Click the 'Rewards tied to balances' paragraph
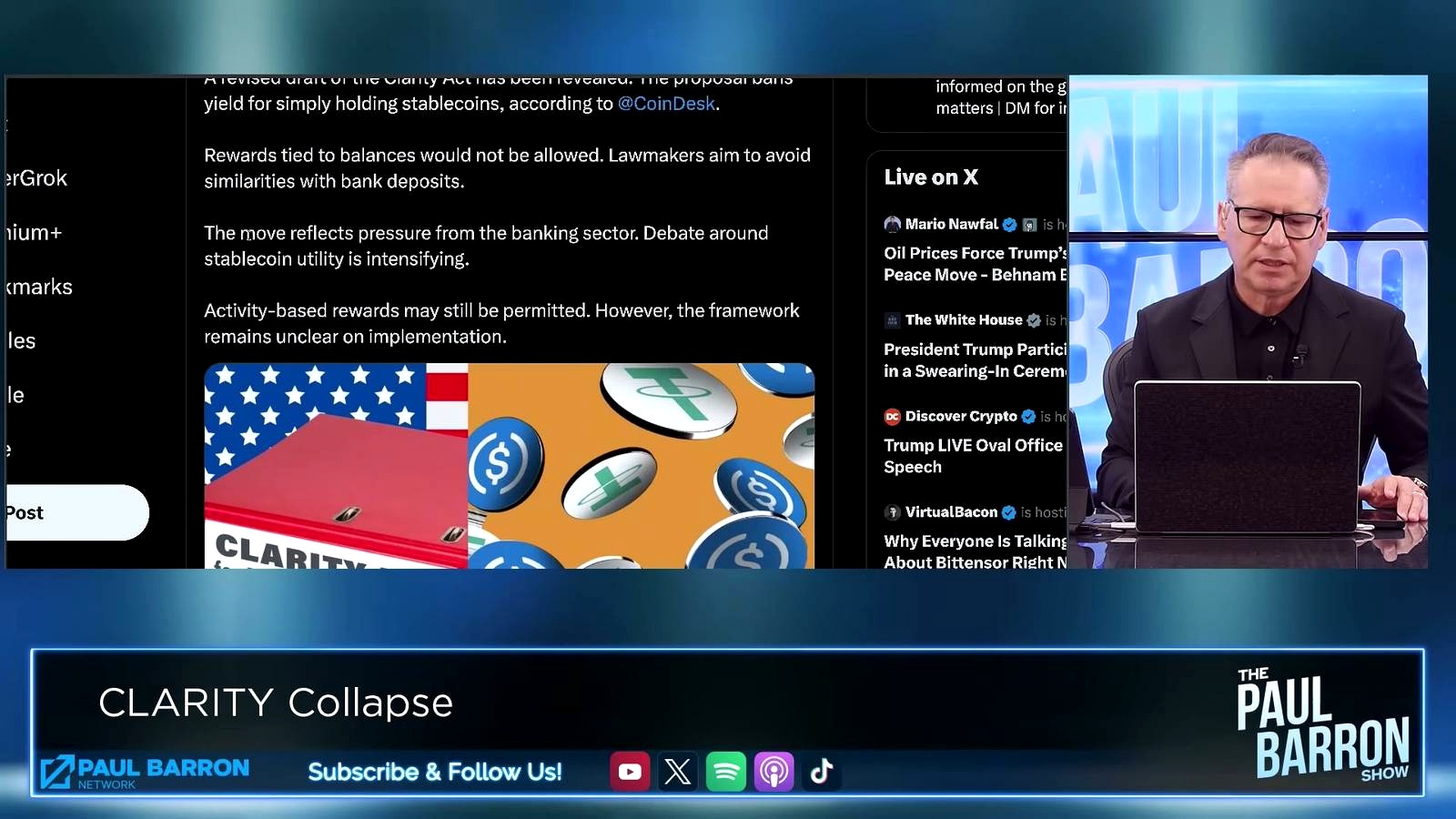The image size is (1456, 819). (507, 168)
